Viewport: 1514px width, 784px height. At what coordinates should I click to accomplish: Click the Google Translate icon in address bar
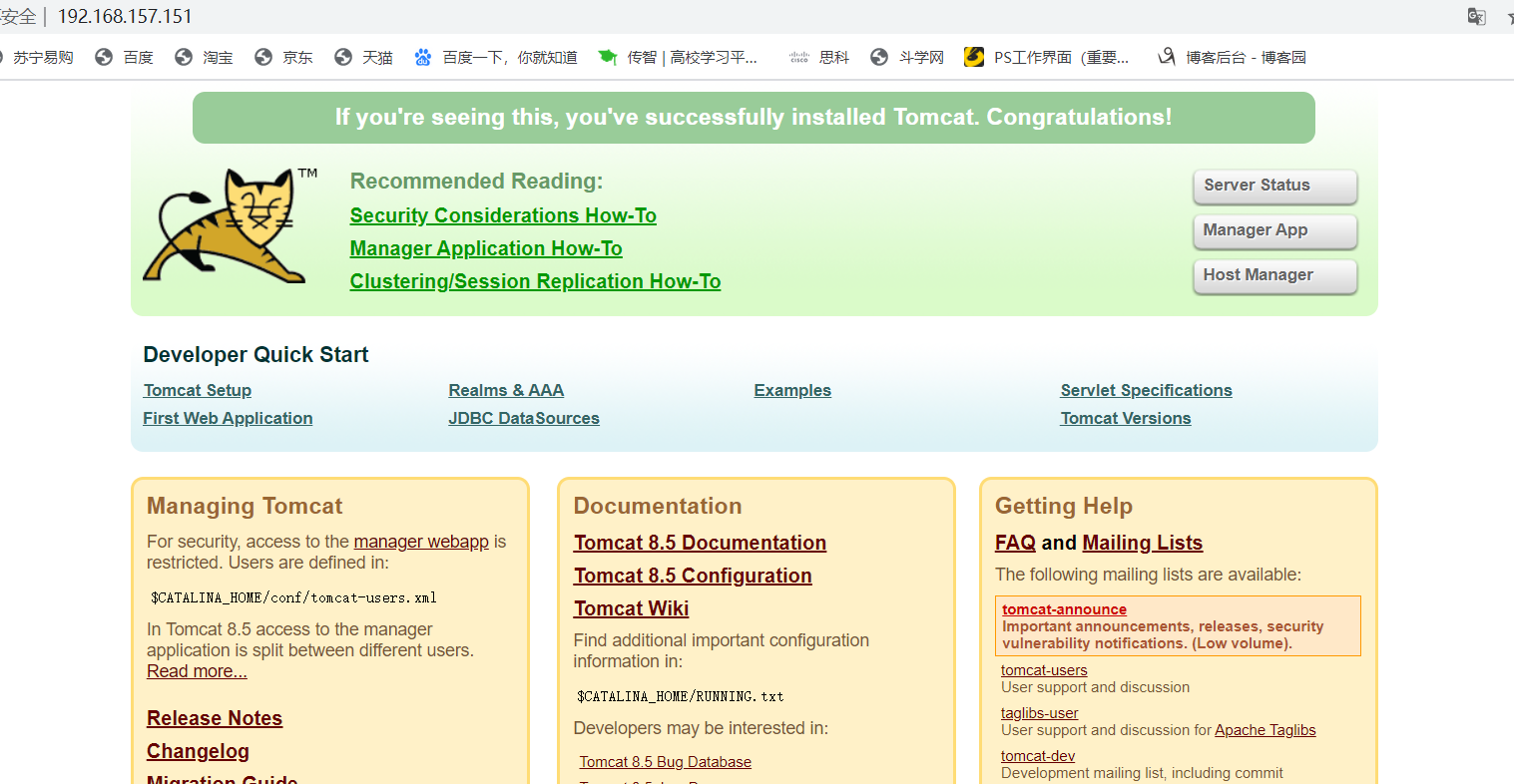coord(1476,16)
